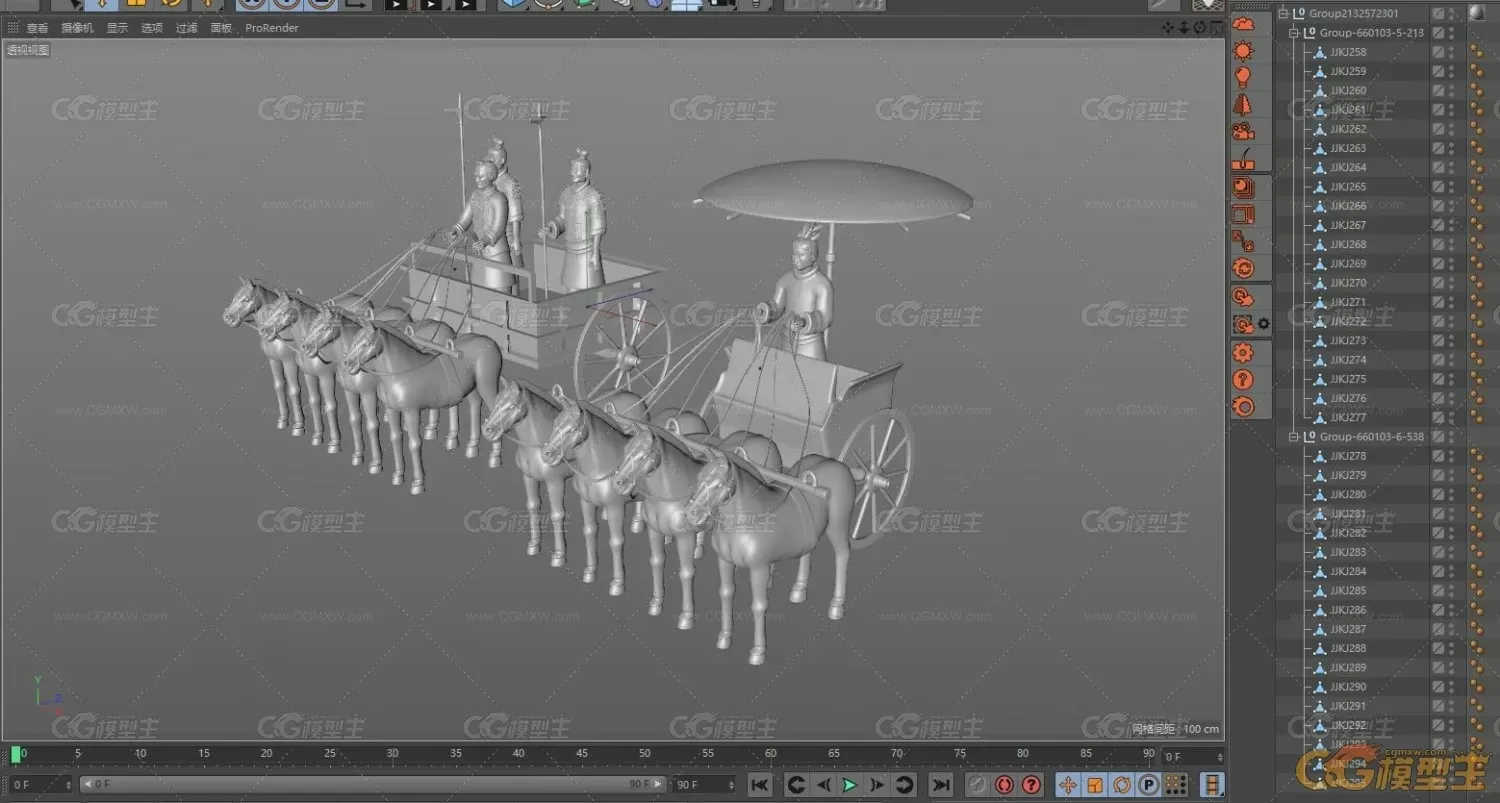Open the 过滤 viewport menu
The image size is (1500, 803).
pos(187,28)
